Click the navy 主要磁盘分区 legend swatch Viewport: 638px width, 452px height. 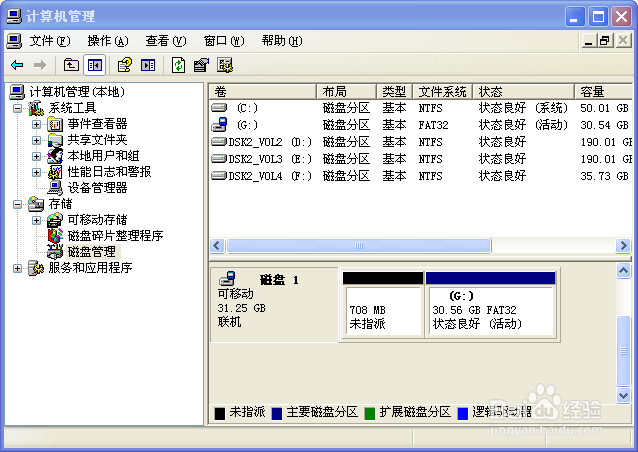277,413
